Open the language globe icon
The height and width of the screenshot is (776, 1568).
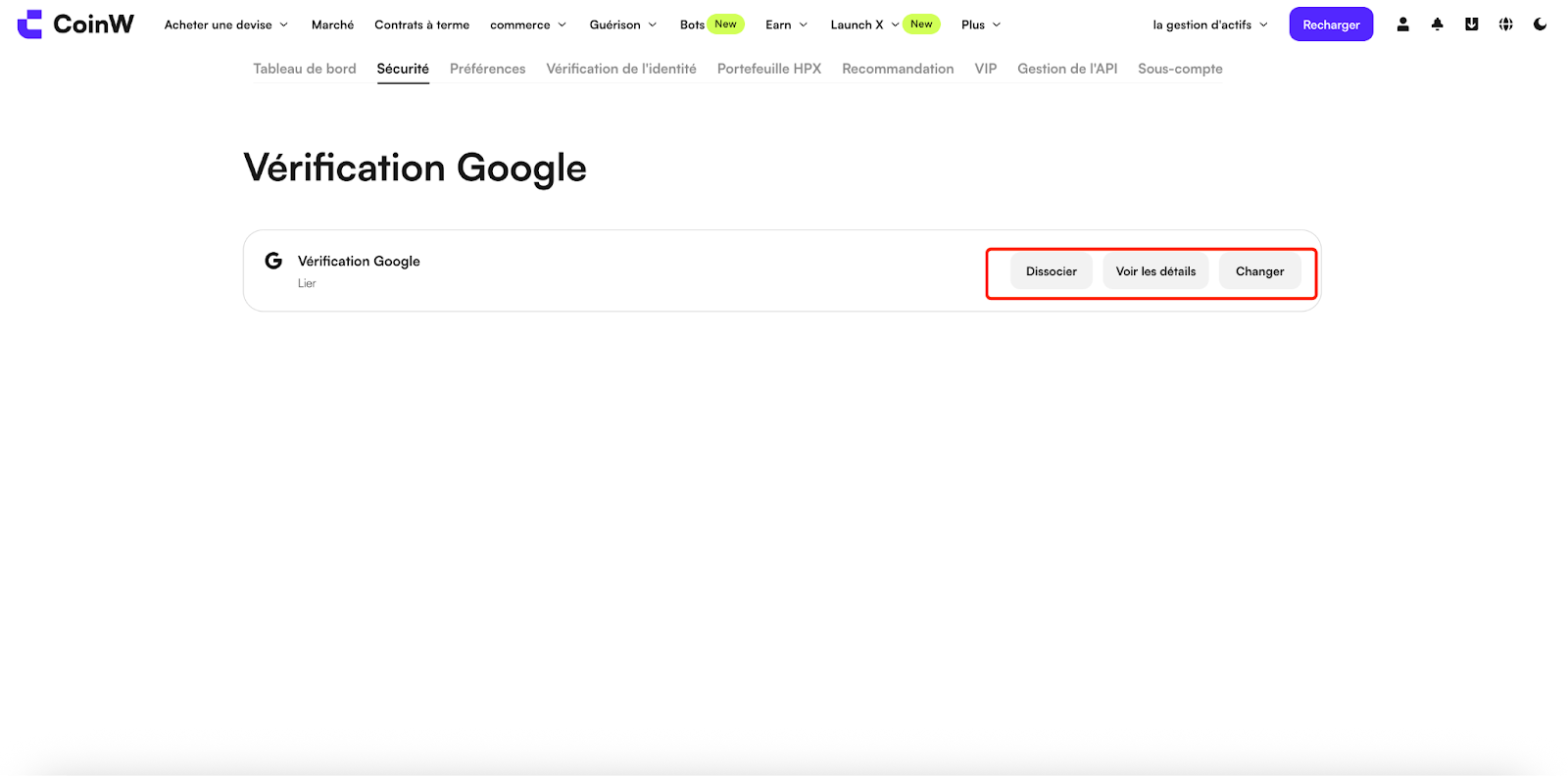point(1505,24)
